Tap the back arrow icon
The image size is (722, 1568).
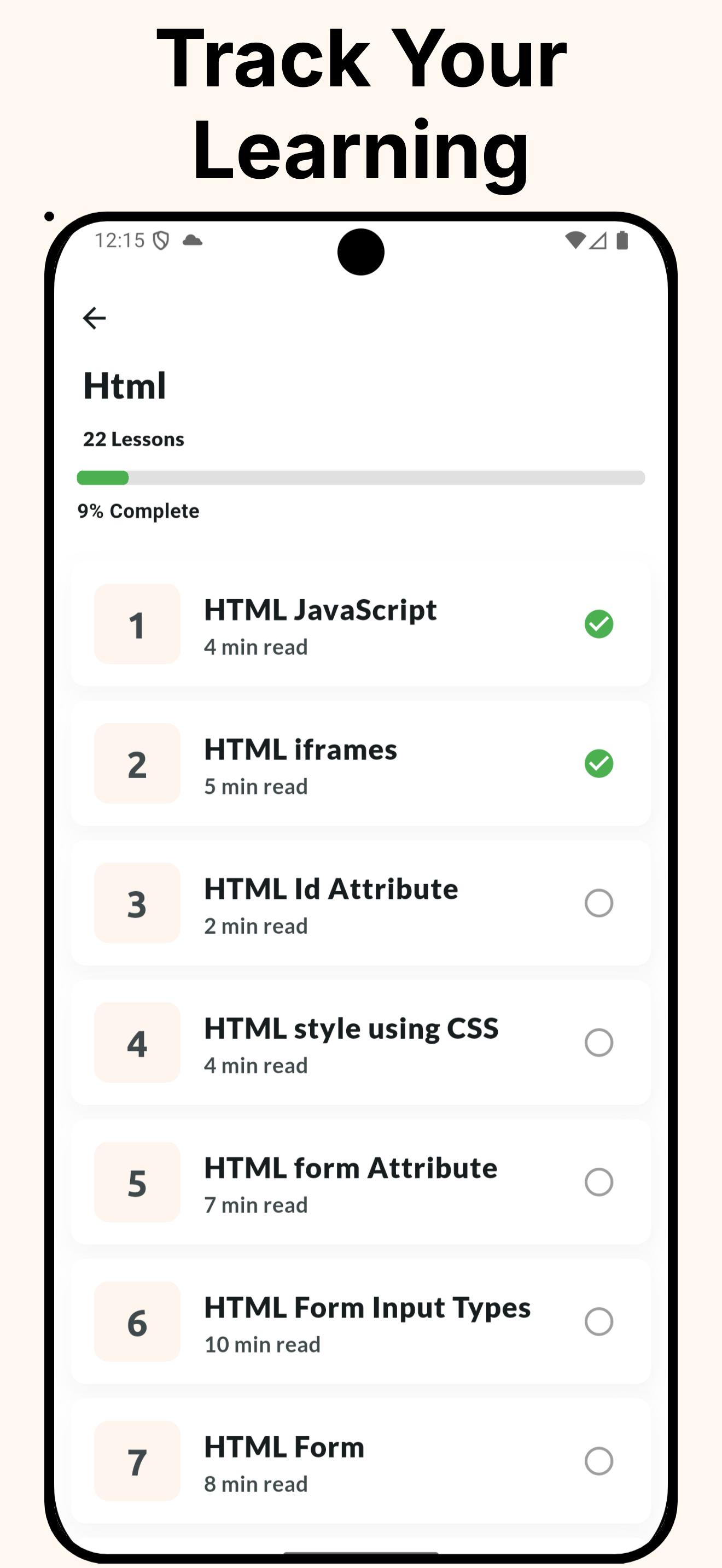click(x=95, y=318)
